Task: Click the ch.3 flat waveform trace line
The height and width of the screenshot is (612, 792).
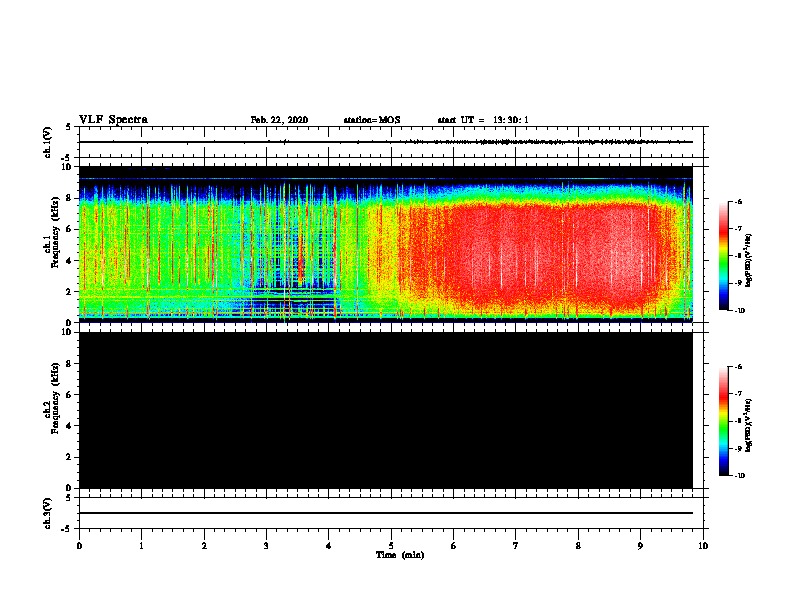Action: click(386, 513)
